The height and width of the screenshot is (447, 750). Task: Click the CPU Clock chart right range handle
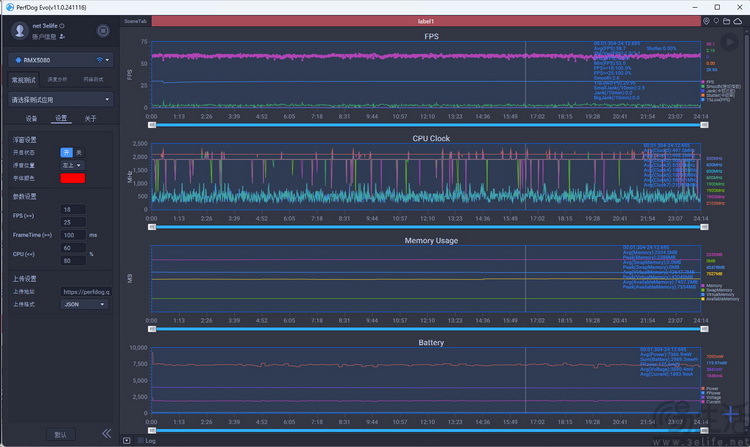[704, 227]
